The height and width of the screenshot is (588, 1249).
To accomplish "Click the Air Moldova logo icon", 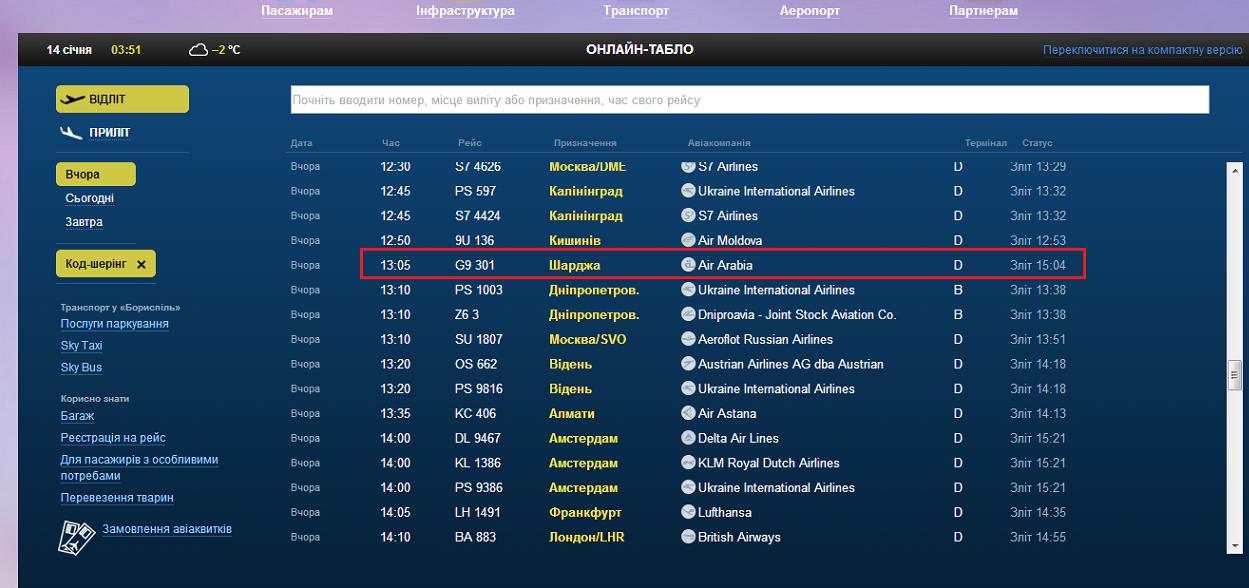I will 688,240.
